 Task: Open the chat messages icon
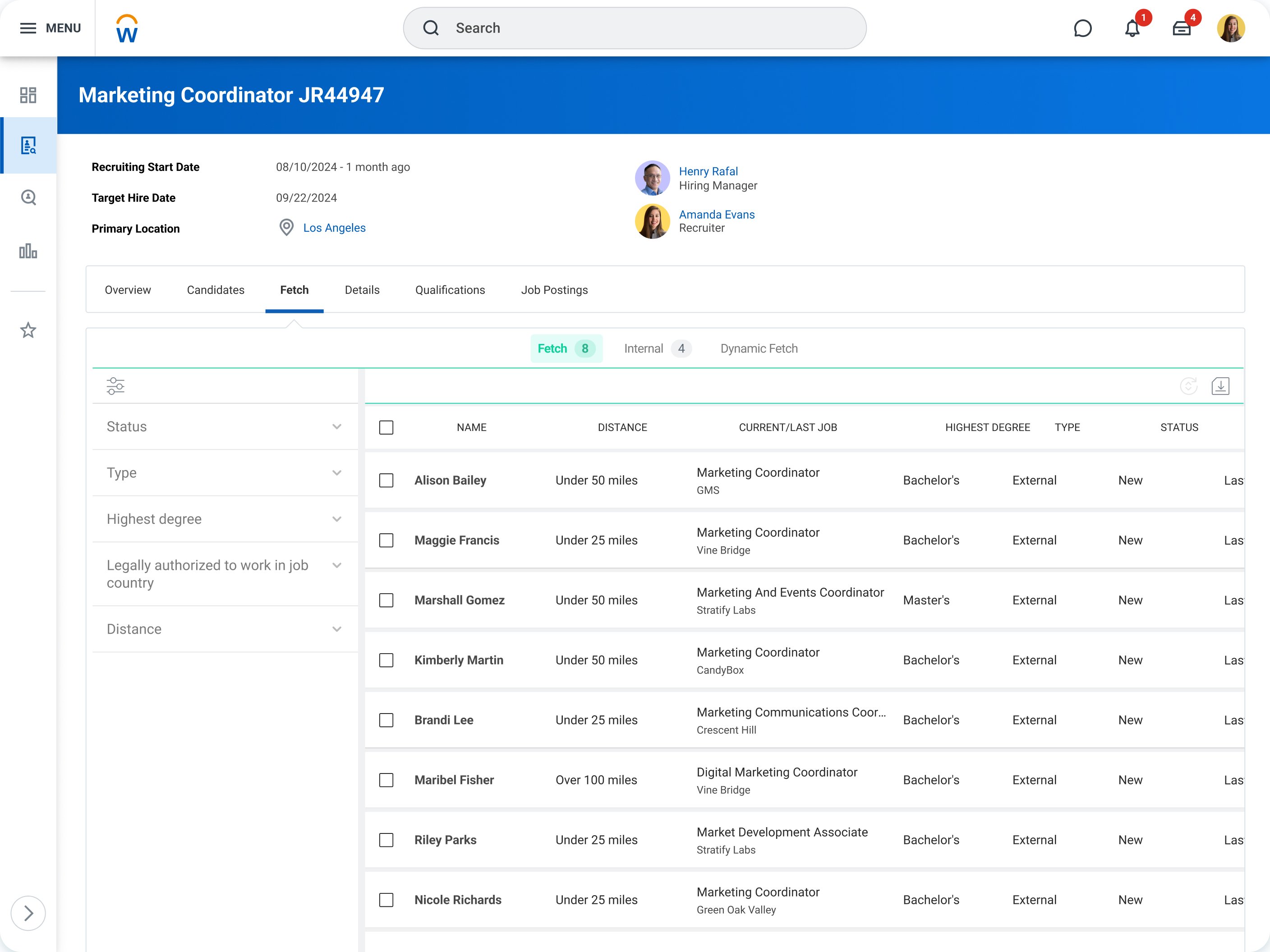click(x=1083, y=28)
